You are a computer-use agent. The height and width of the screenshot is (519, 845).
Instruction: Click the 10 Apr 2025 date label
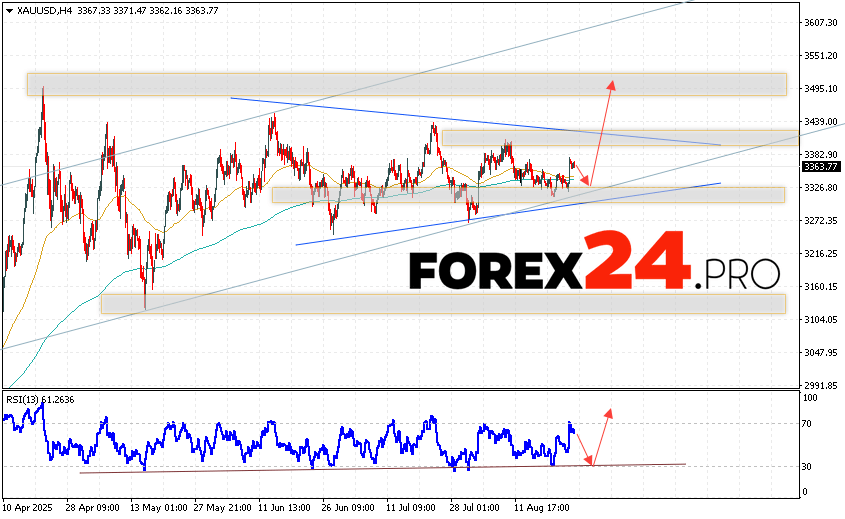click(28, 508)
